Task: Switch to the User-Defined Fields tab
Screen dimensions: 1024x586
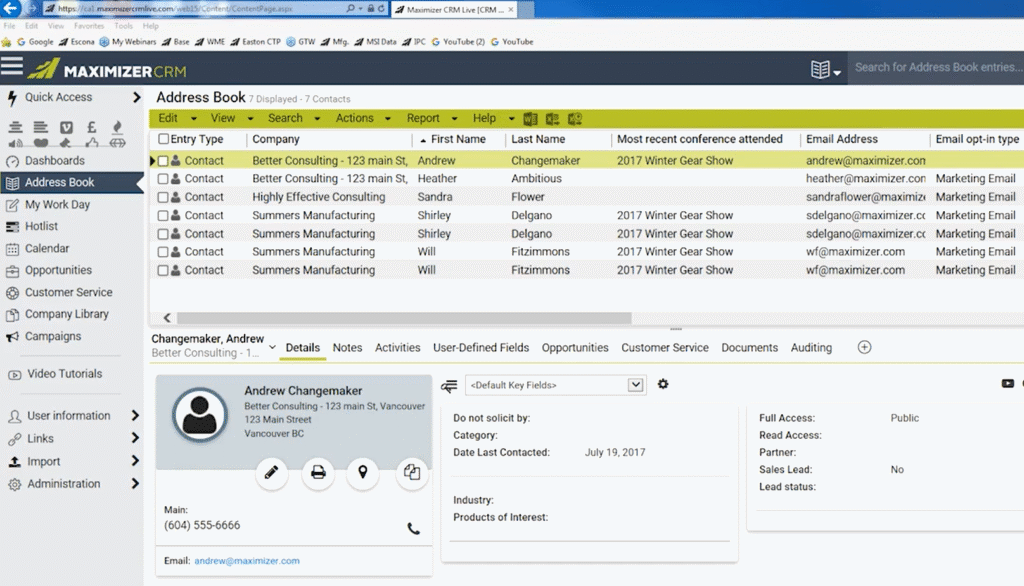Action: pos(481,348)
